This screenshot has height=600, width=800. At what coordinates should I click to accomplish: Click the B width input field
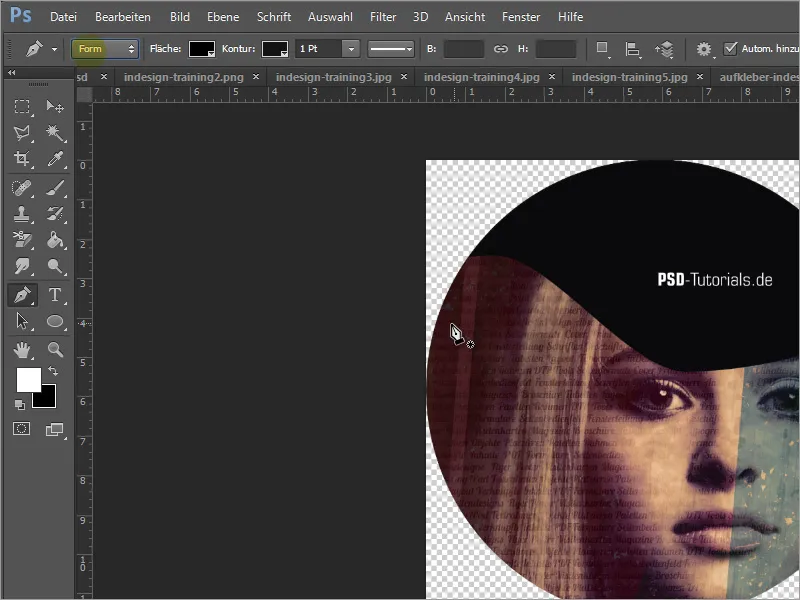(x=464, y=49)
